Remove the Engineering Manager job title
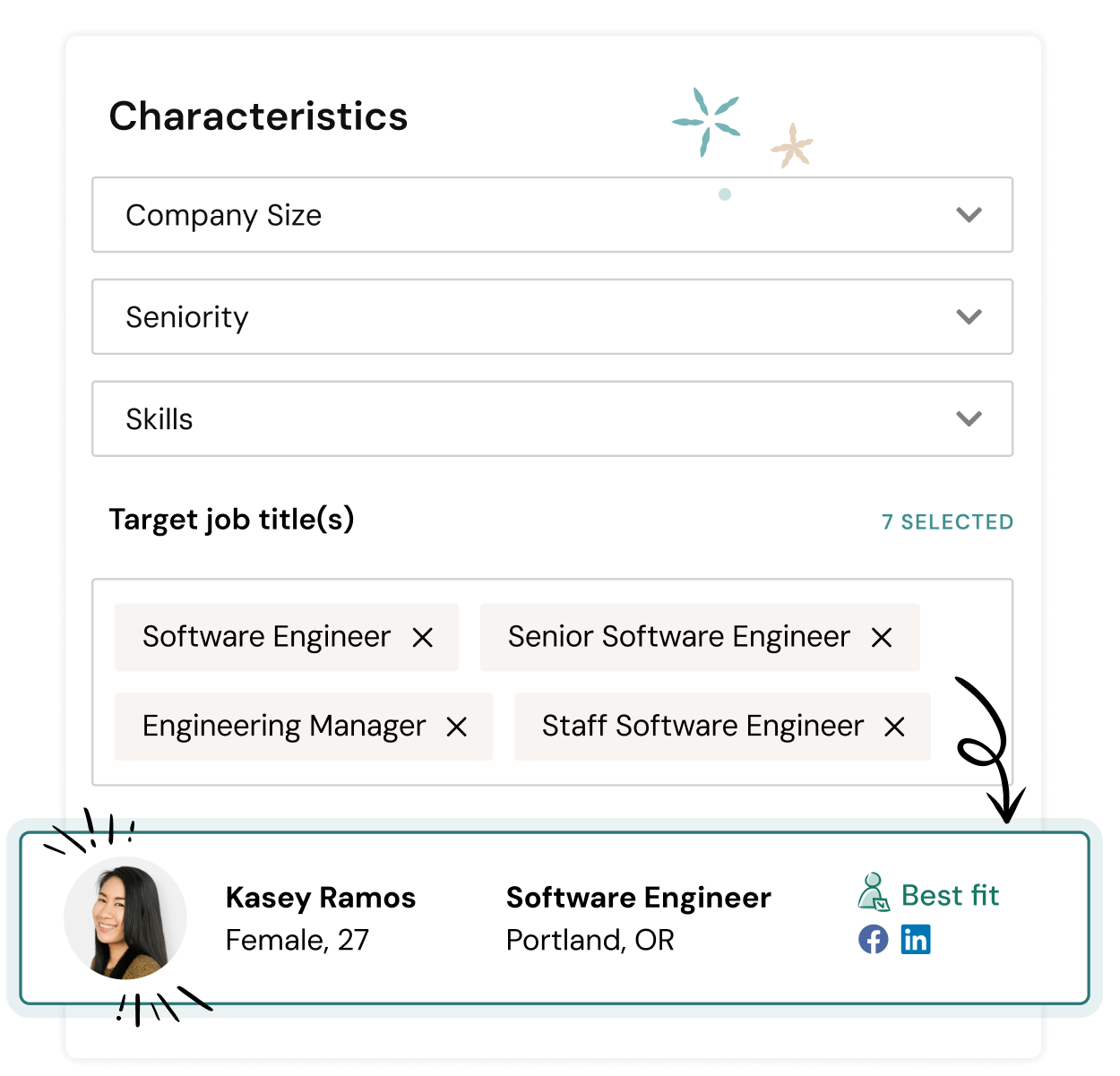The image size is (1120, 1076). pos(458,727)
